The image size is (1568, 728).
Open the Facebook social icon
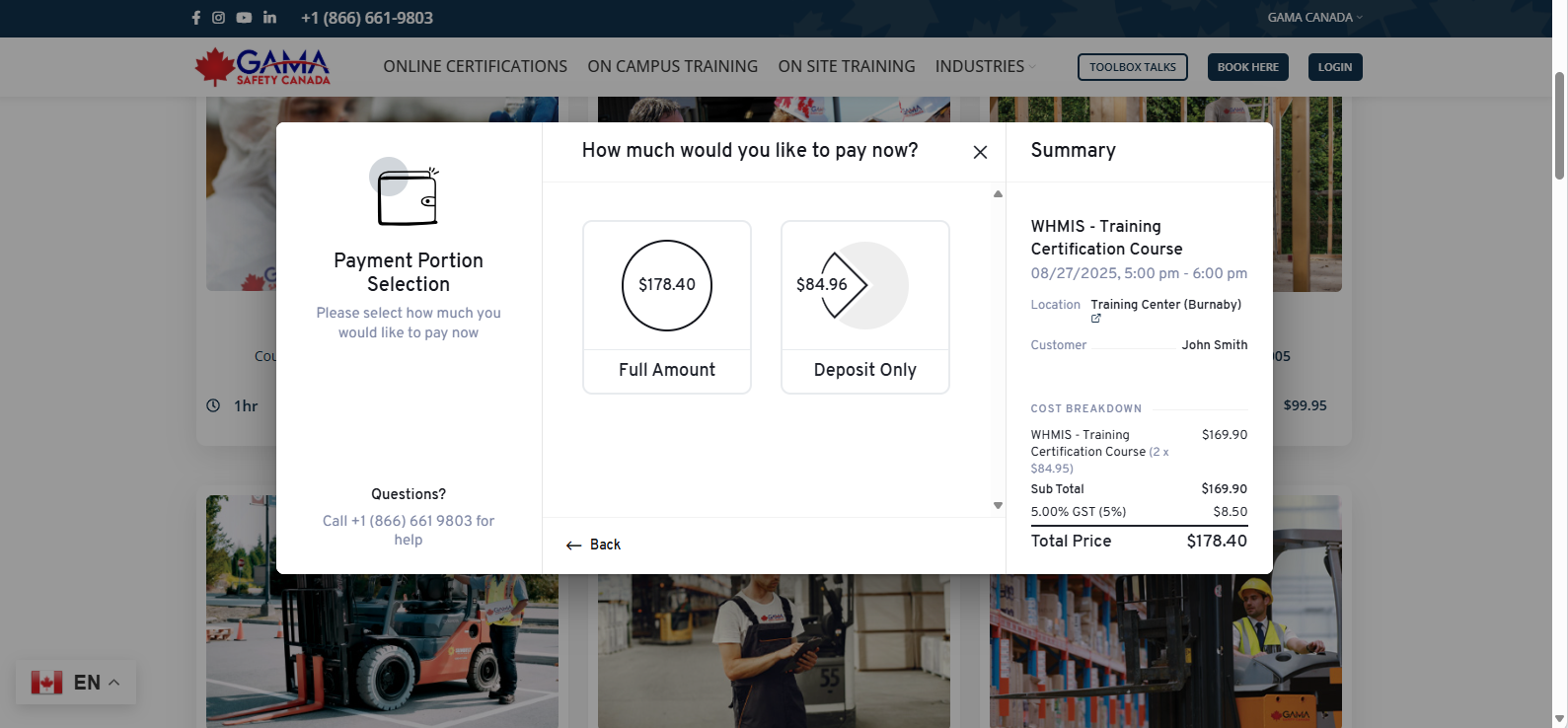[x=195, y=18]
